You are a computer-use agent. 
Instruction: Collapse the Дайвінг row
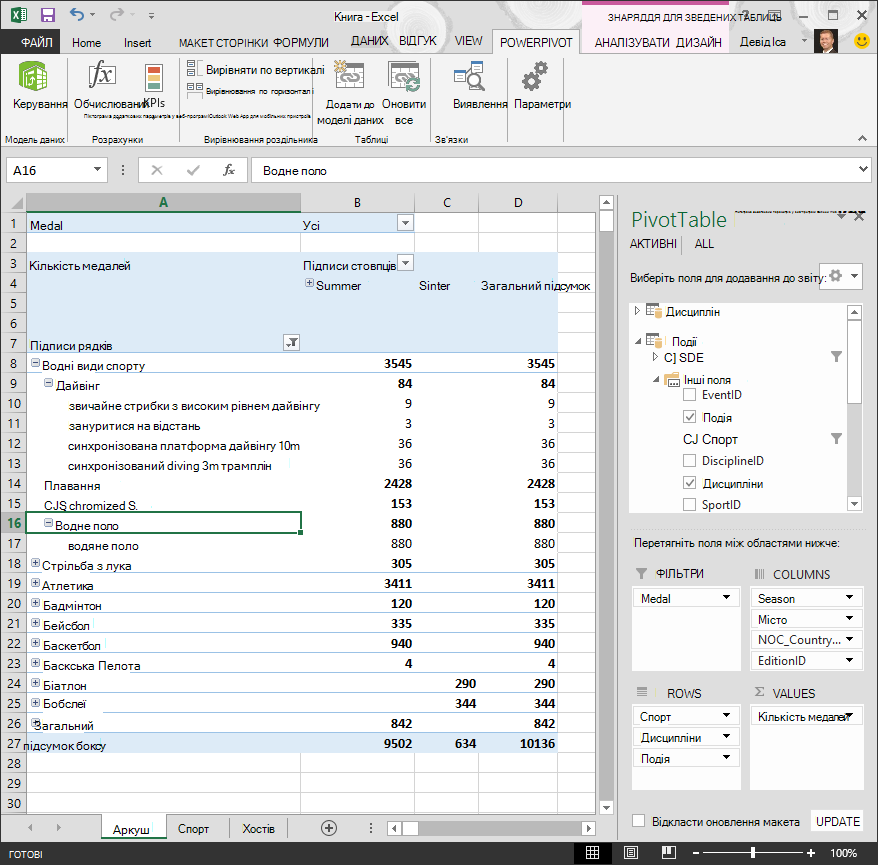pyautogui.click(x=49, y=384)
